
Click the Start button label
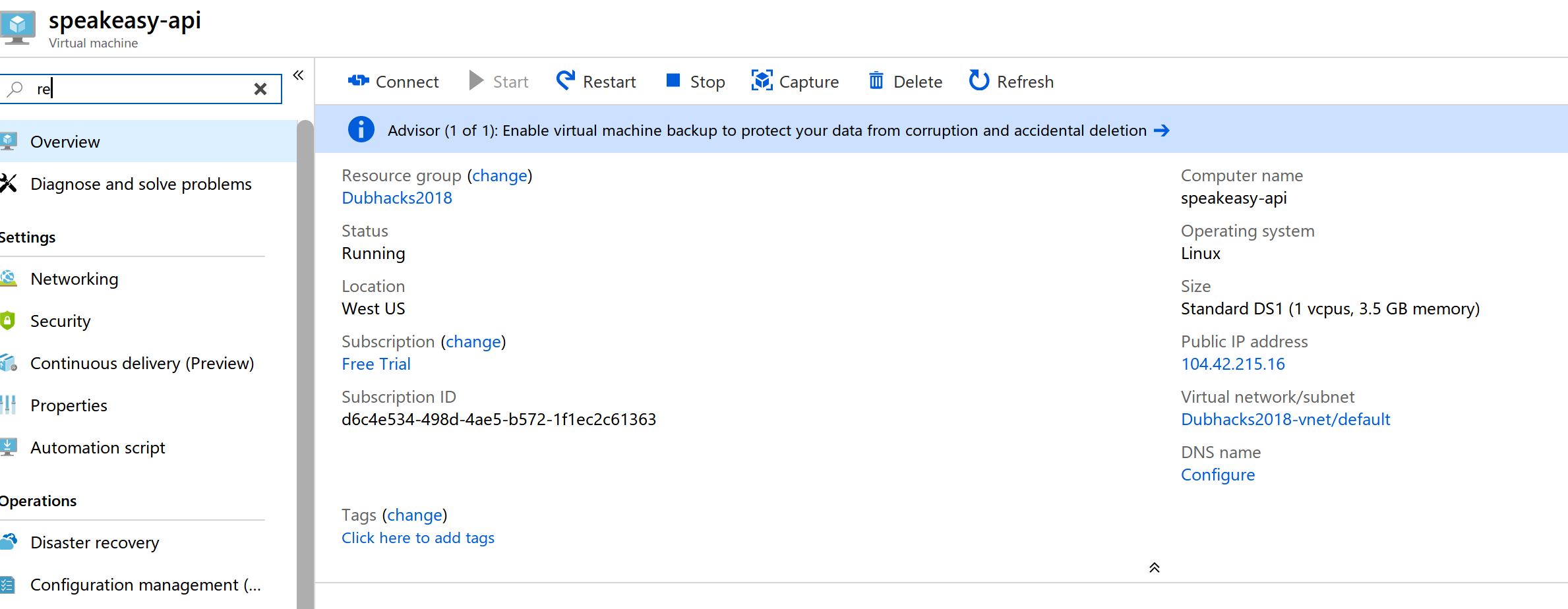tap(511, 82)
